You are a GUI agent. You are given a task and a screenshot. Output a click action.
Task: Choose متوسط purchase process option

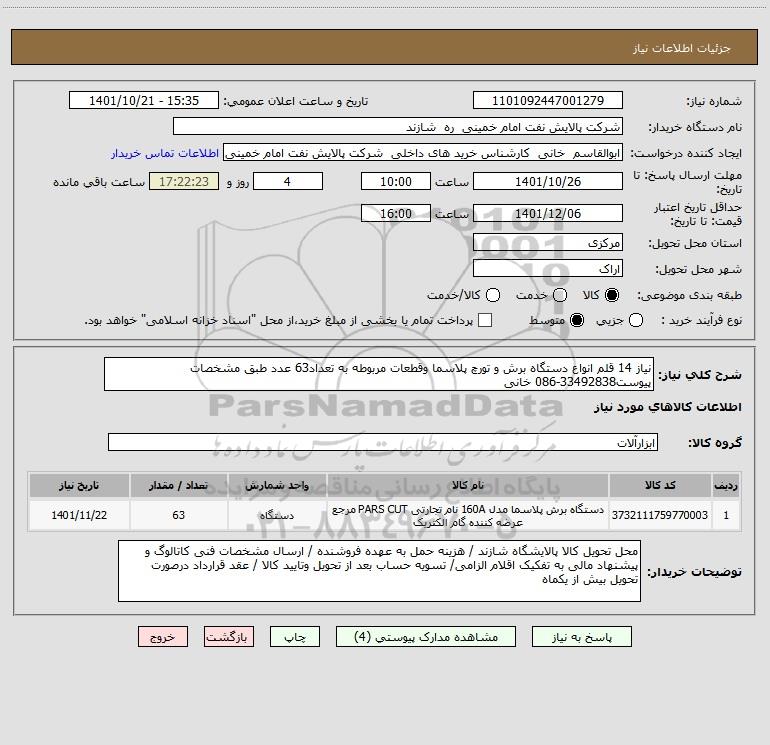577,320
